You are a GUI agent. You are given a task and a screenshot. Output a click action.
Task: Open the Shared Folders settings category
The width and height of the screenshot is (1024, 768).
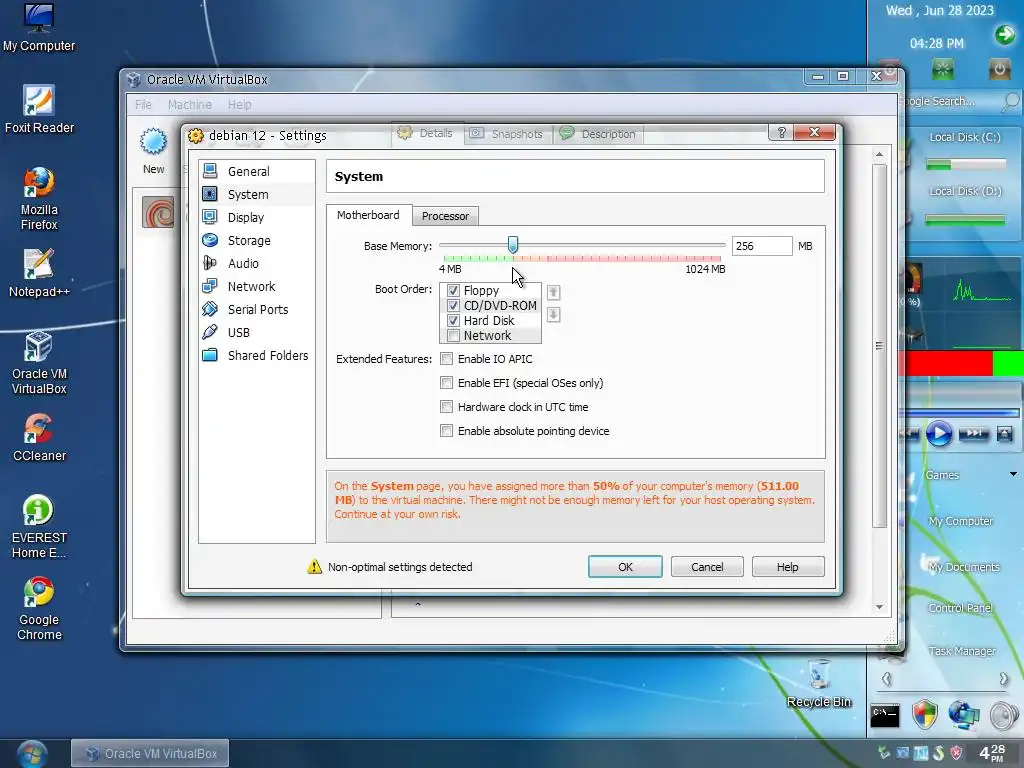[x=256, y=355]
